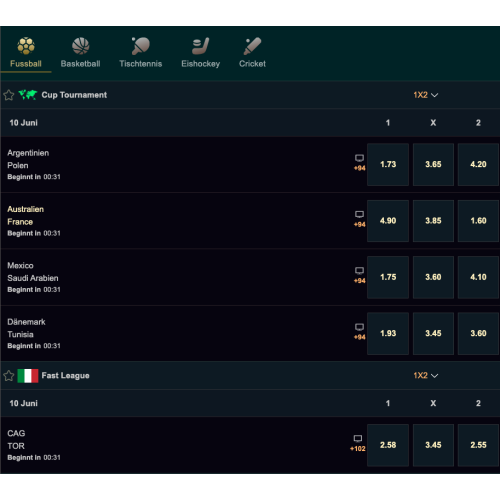500x500 pixels.
Task: Bet on Argentinien win at 1.73
Action: (x=388, y=164)
